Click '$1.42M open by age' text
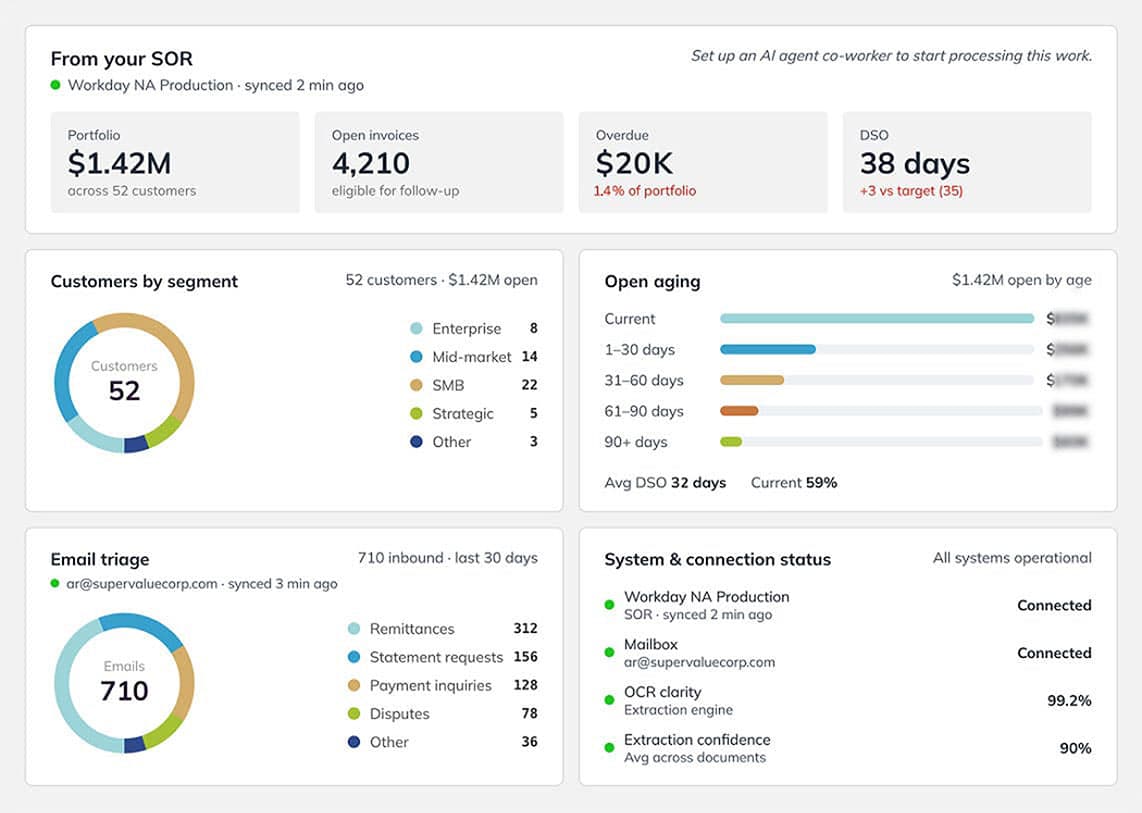This screenshot has height=813, width=1142. (1022, 280)
